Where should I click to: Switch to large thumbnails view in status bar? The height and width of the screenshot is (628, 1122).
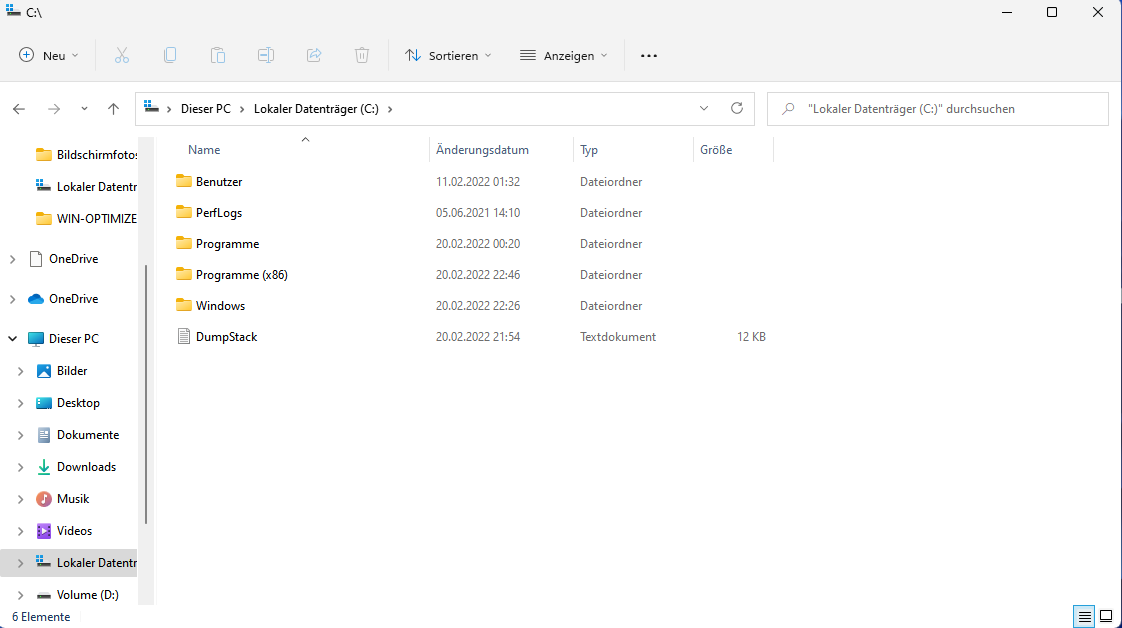(1106, 616)
